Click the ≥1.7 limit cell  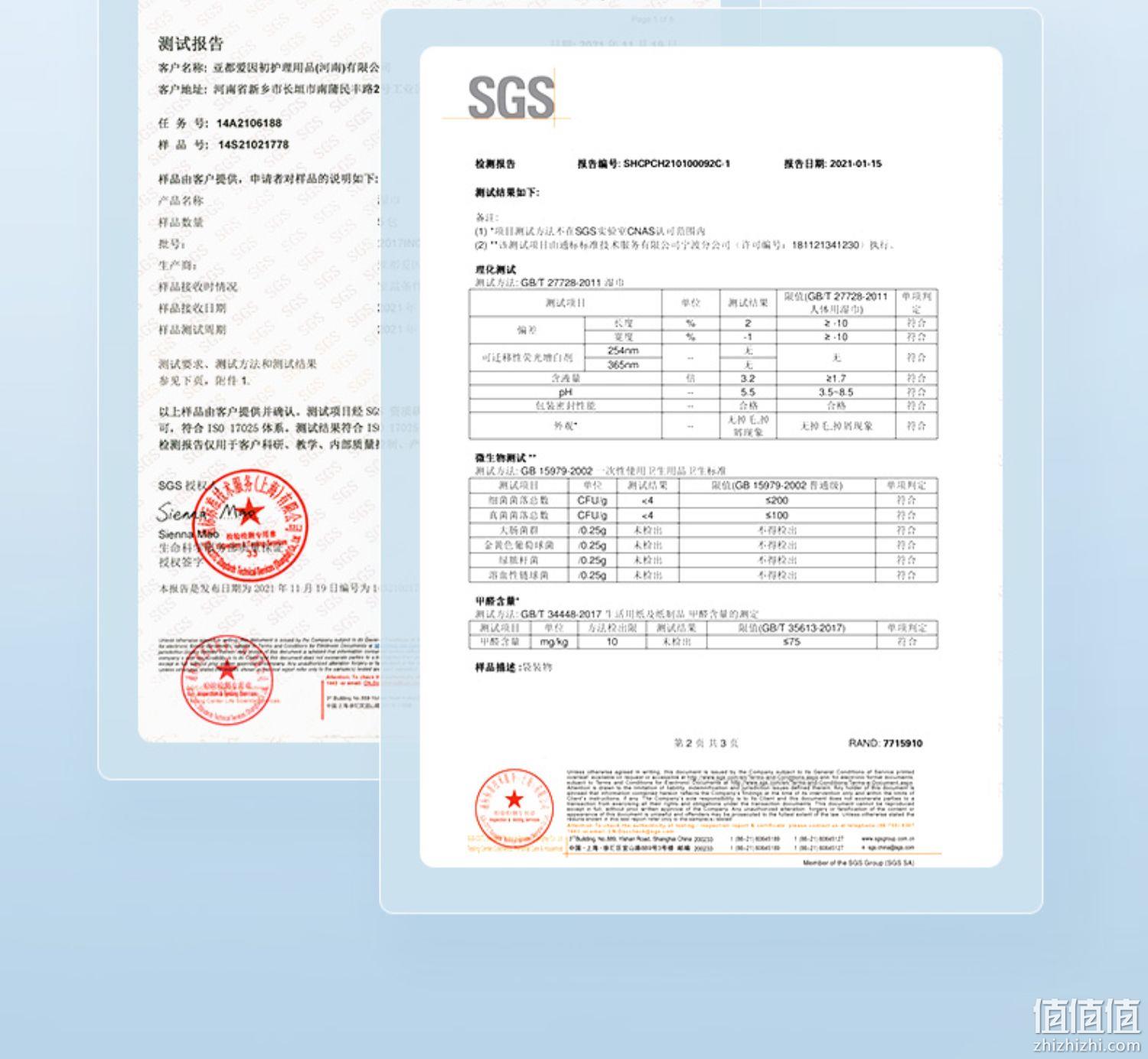(x=836, y=378)
